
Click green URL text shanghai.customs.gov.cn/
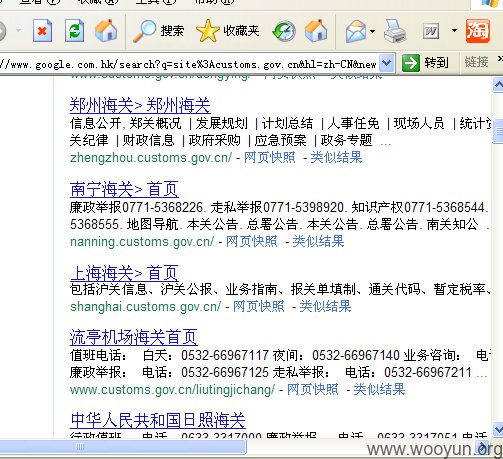coord(145,306)
